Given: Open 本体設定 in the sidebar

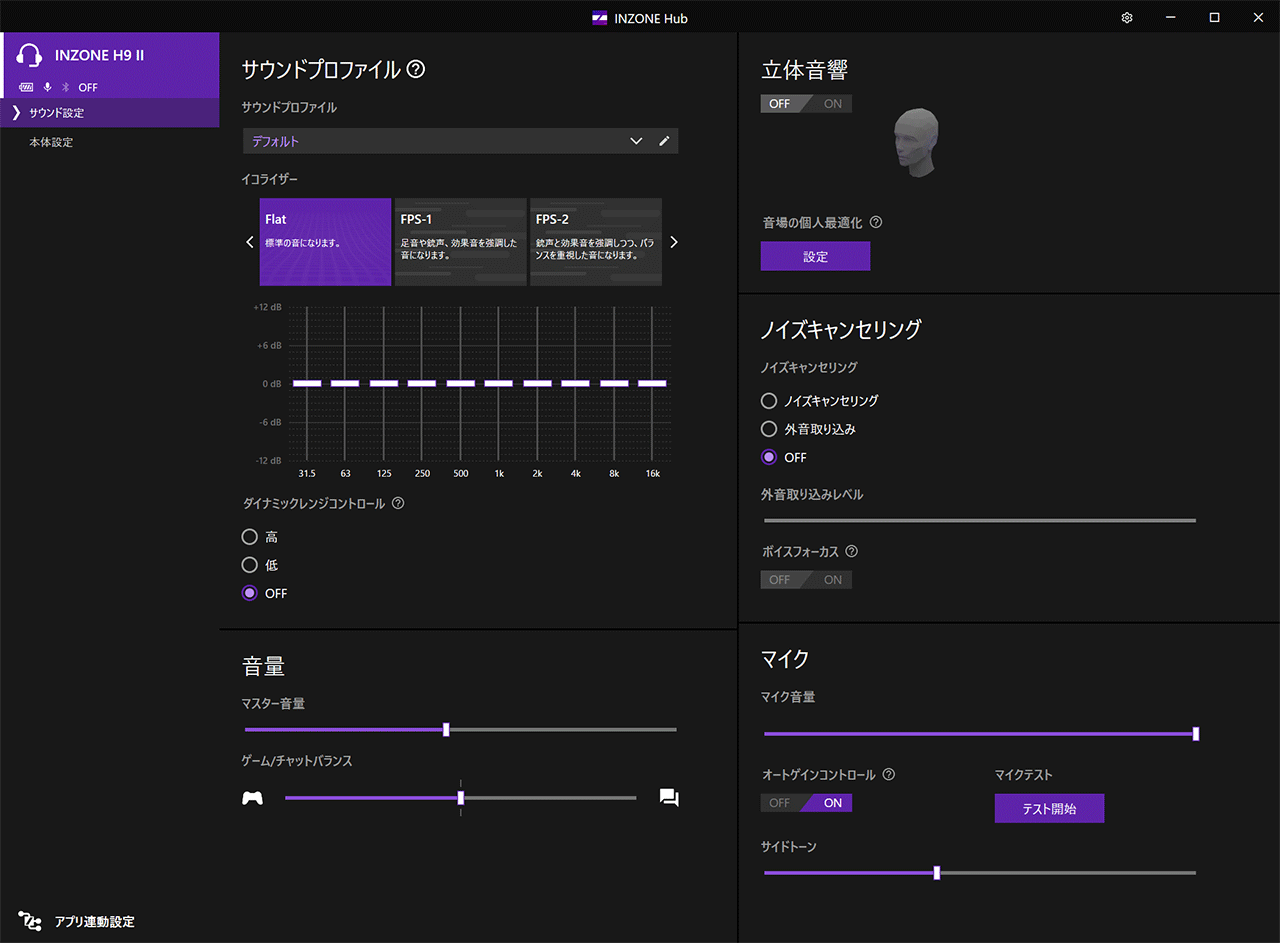Looking at the screenshot, I should (x=51, y=142).
